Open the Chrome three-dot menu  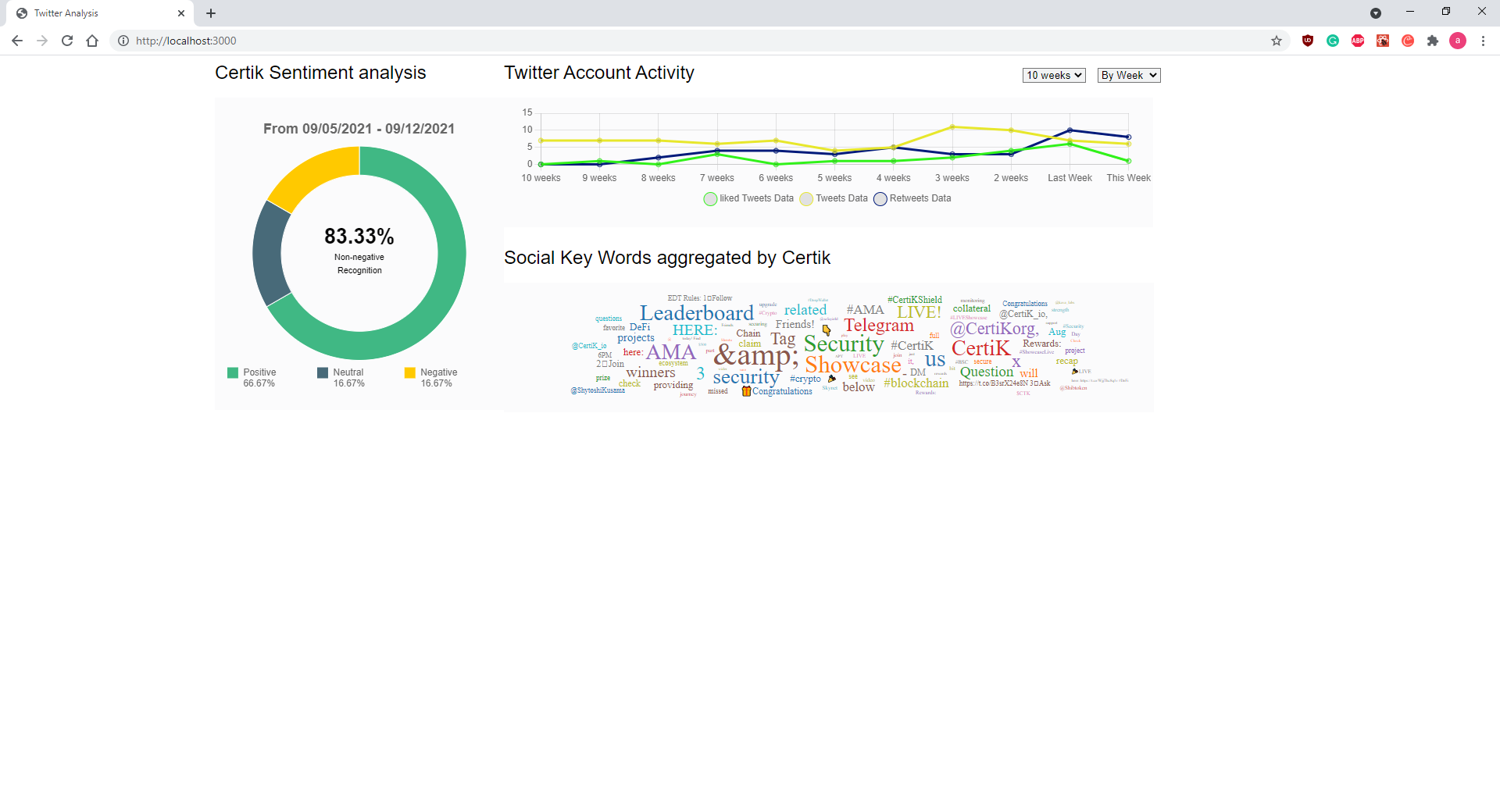coord(1484,41)
